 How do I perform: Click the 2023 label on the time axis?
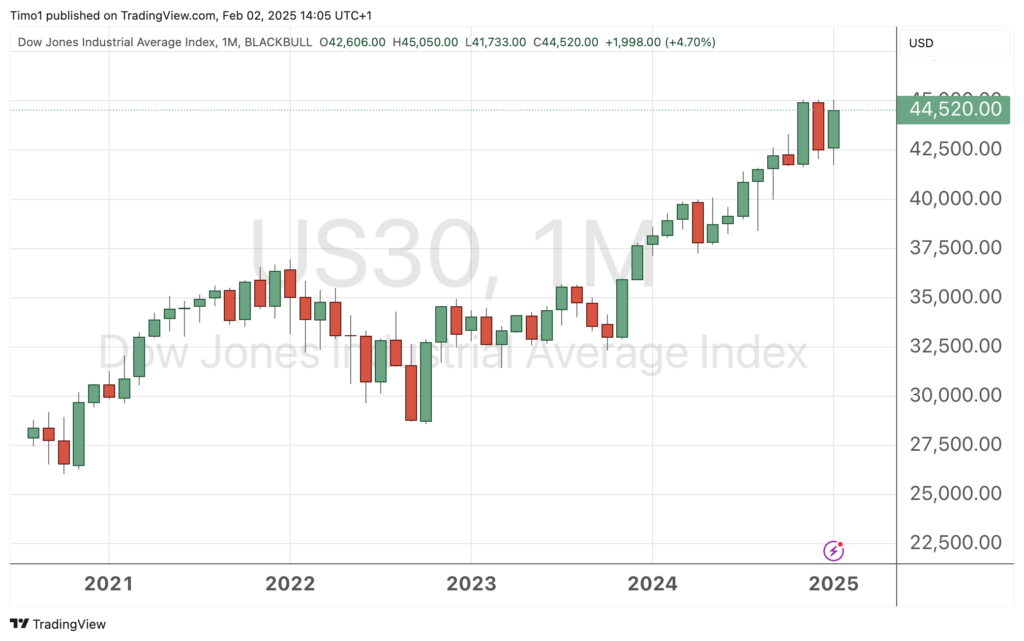471,584
